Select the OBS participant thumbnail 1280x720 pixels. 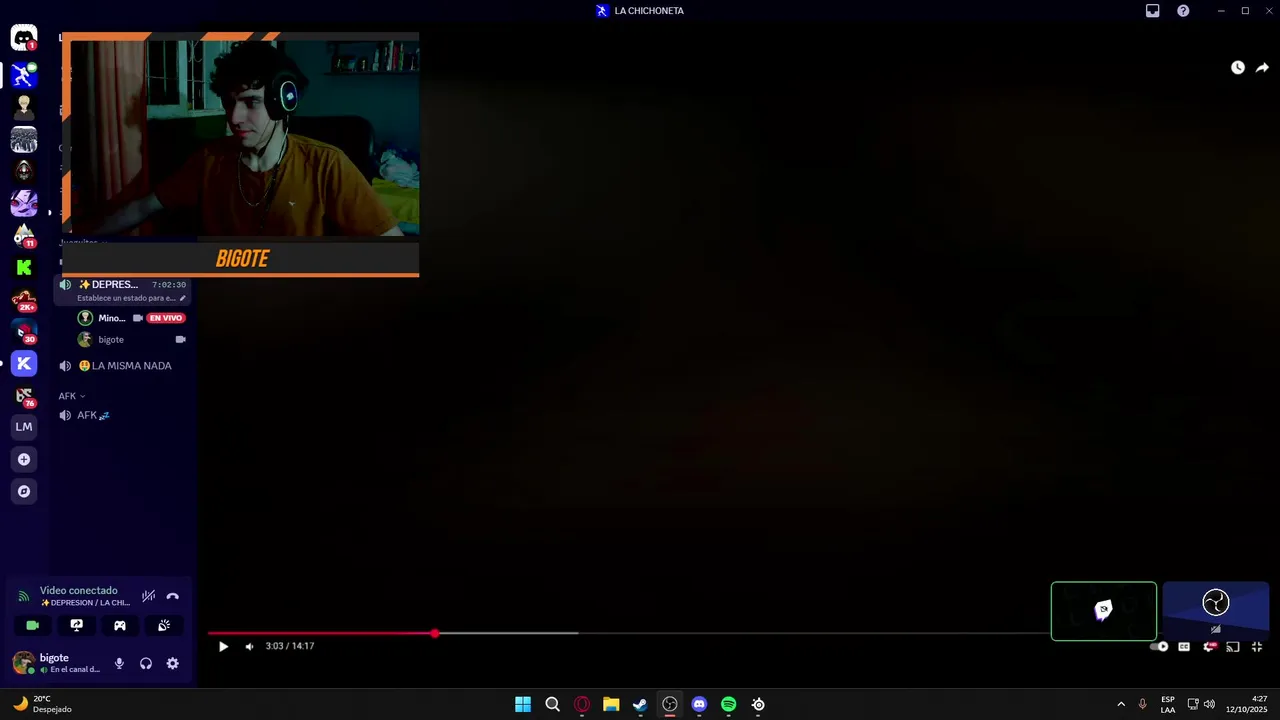(1215, 611)
